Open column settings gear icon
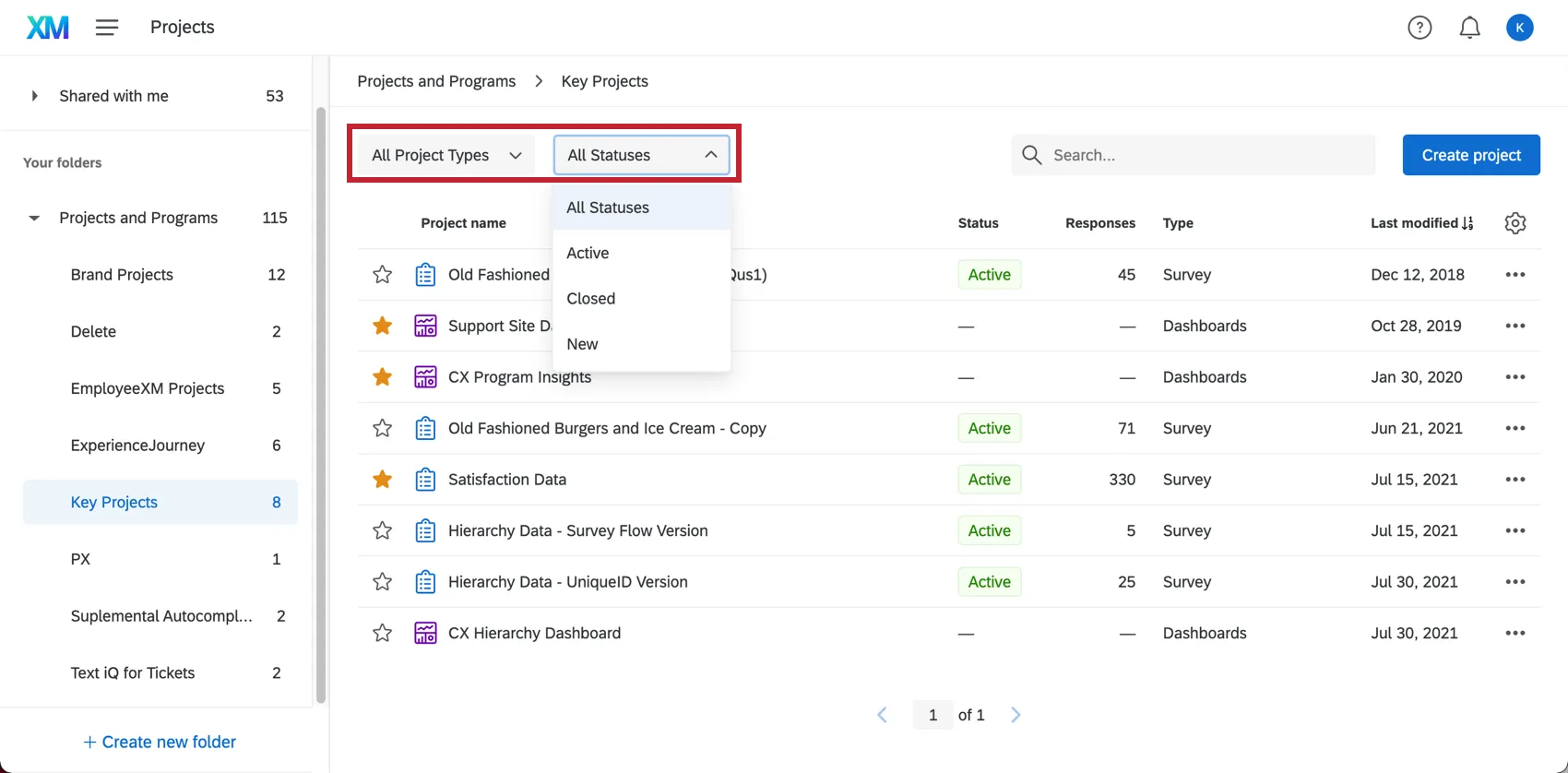 click(x=1515, y=223)
